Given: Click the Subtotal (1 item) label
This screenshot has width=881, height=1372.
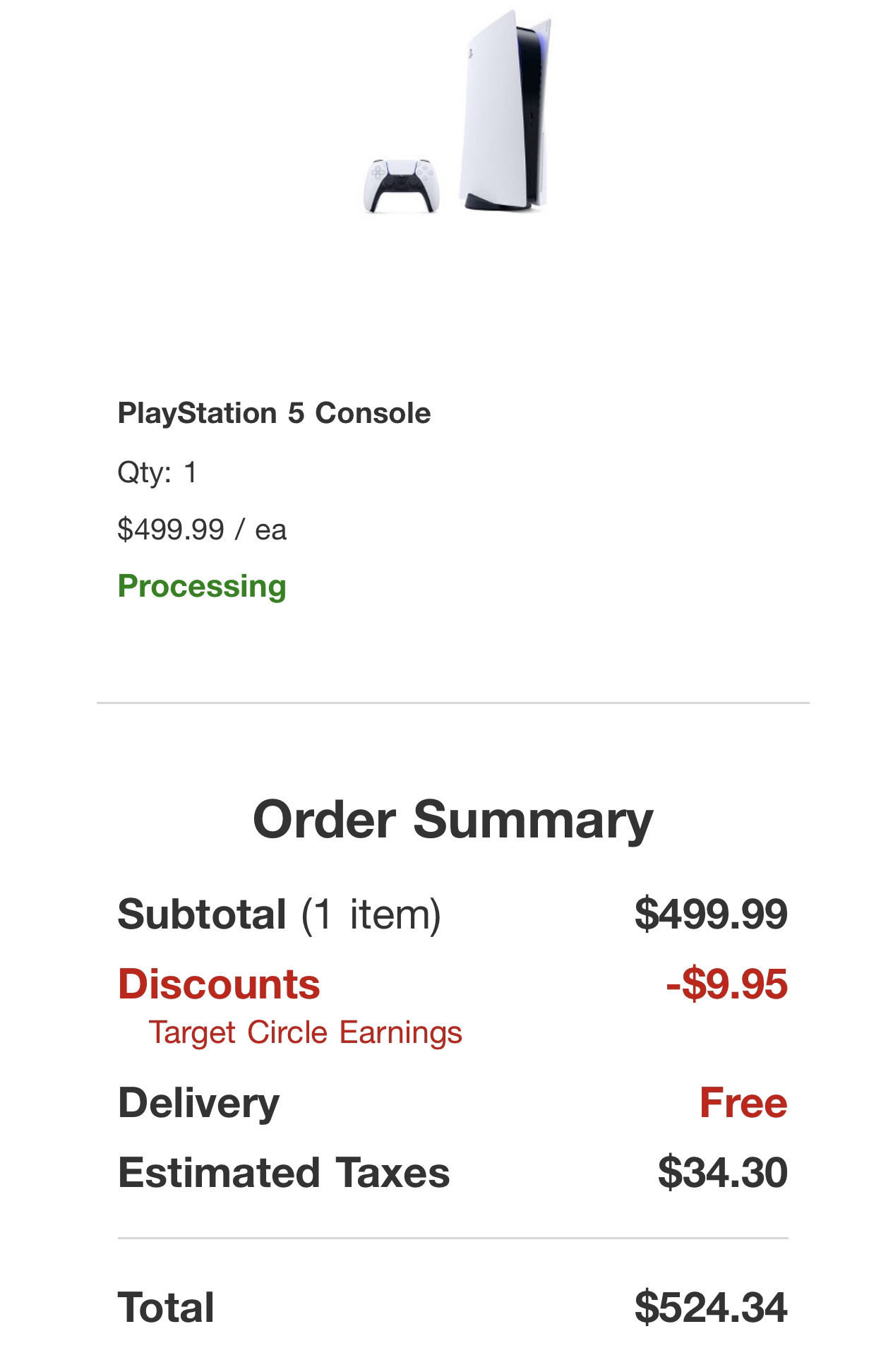Looking at the screenshot, I should click(x=279, y=914).
